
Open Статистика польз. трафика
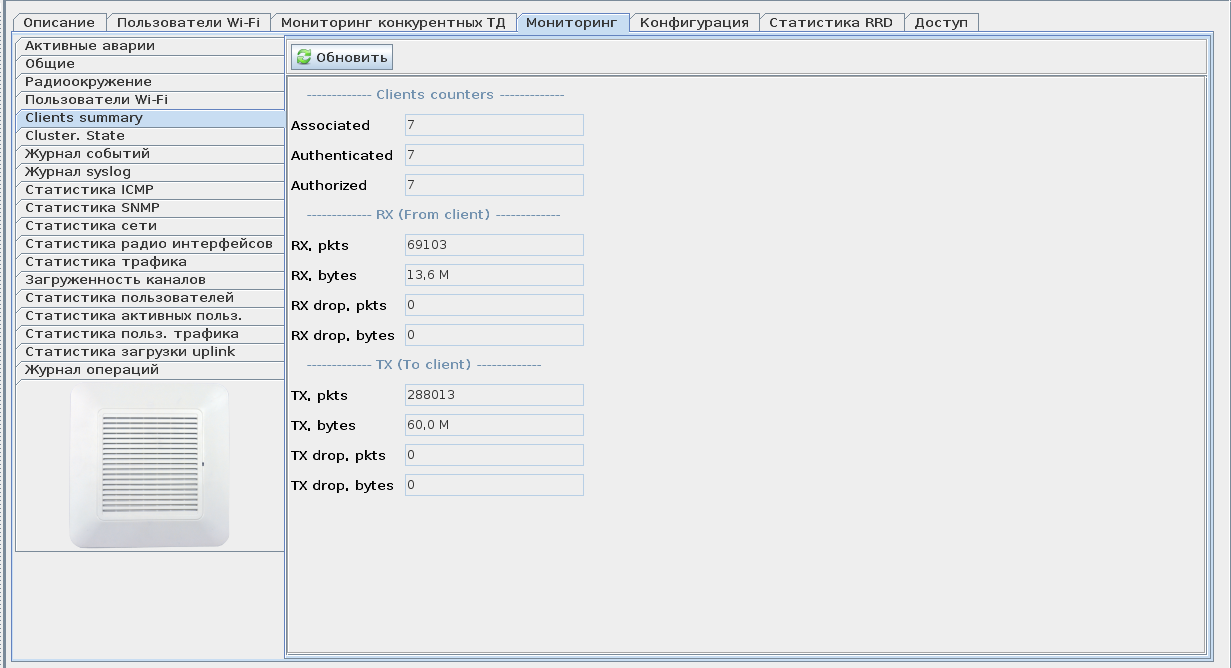[x=150, y=334]
